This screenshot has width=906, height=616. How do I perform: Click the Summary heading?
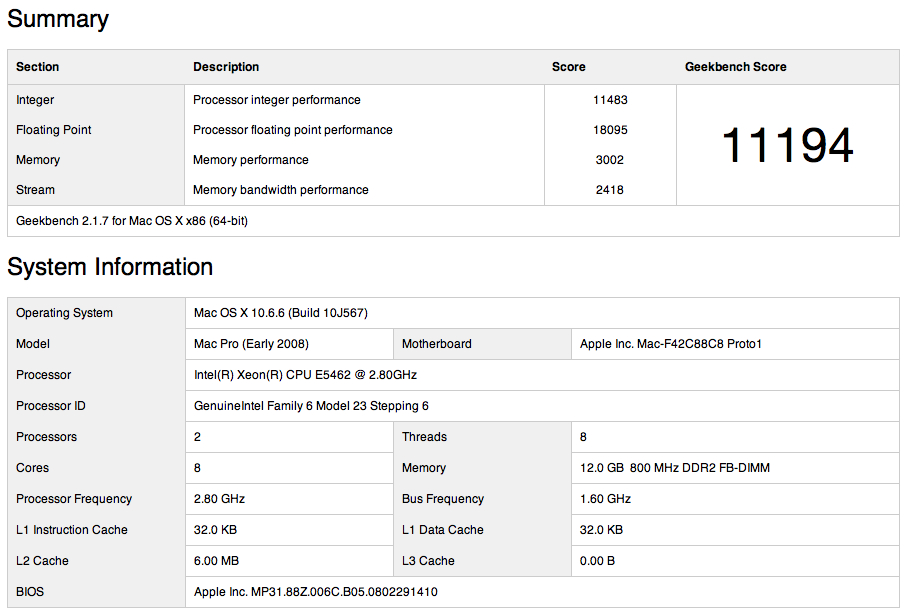(x=58, y=19)
